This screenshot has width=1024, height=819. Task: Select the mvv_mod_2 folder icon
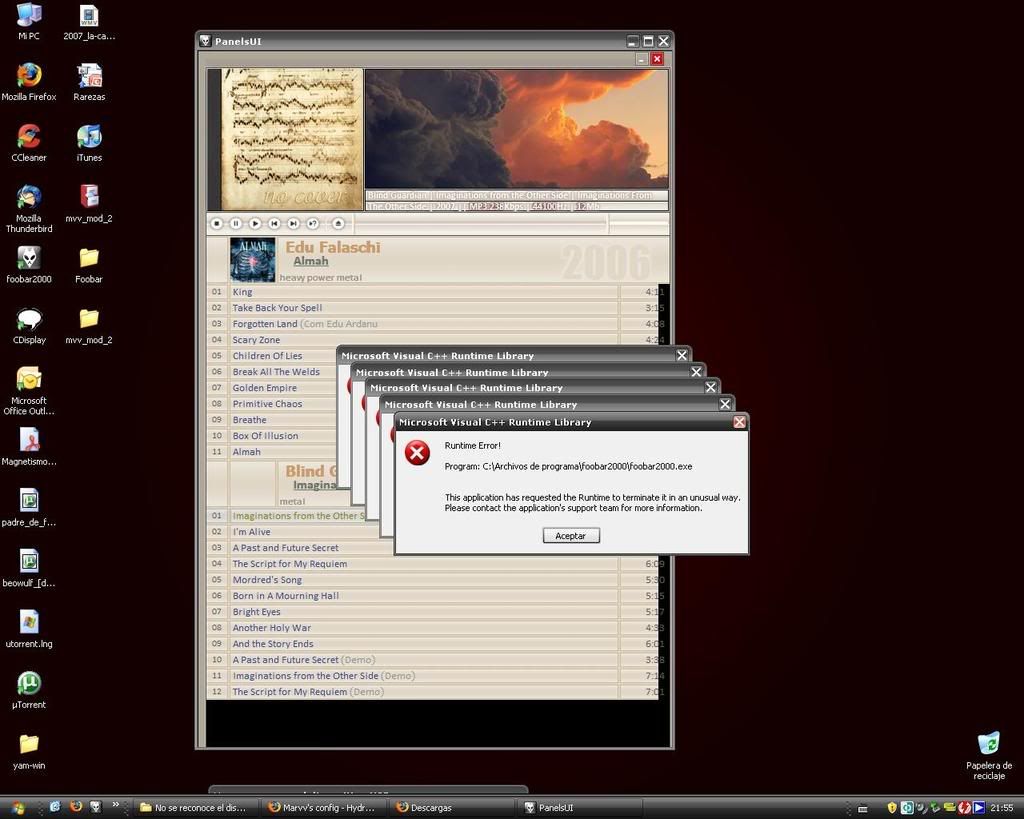pyautogui.click(x=89, y=326)
